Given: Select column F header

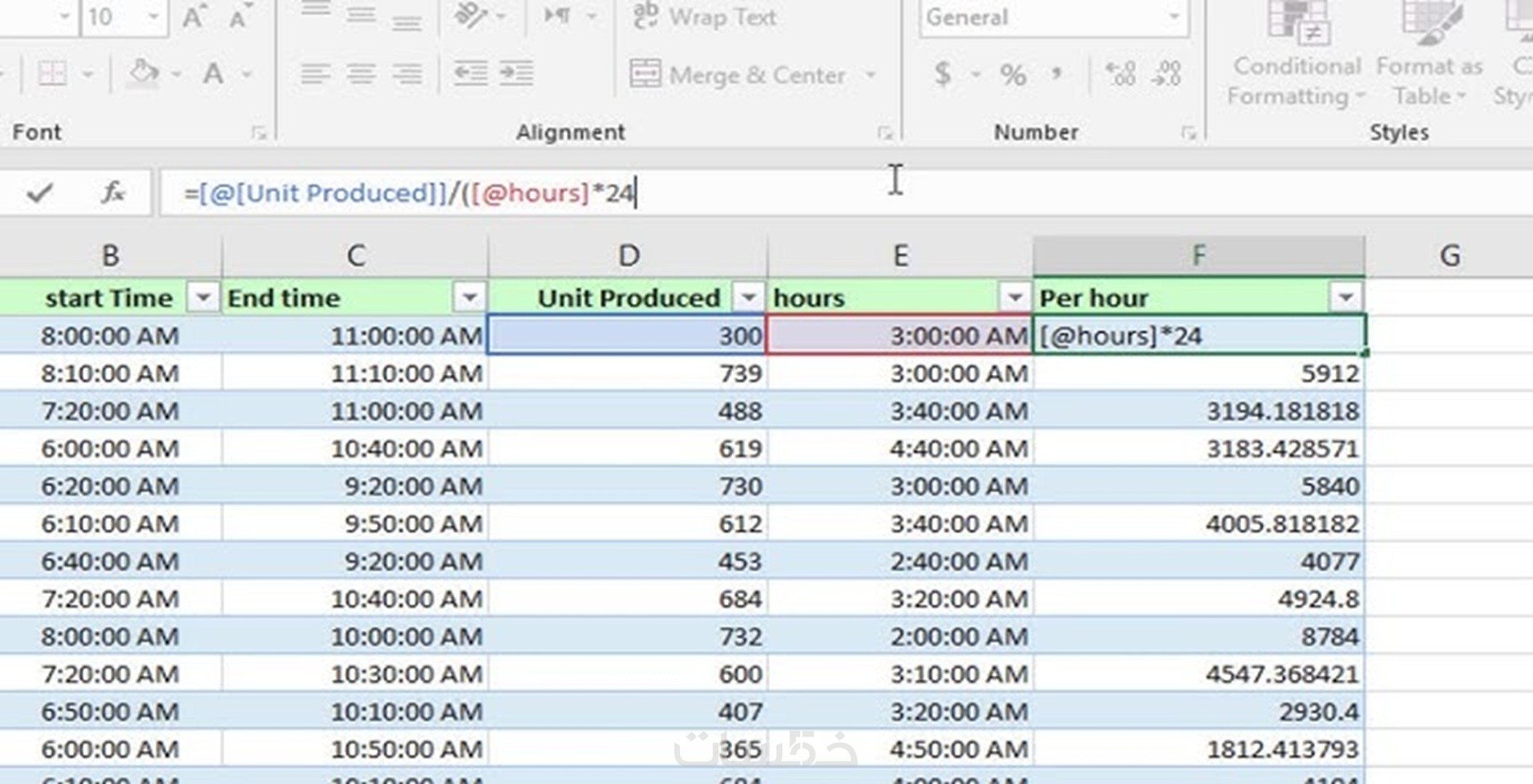Looking at the screenshot, I should [x=1199, y=256].
